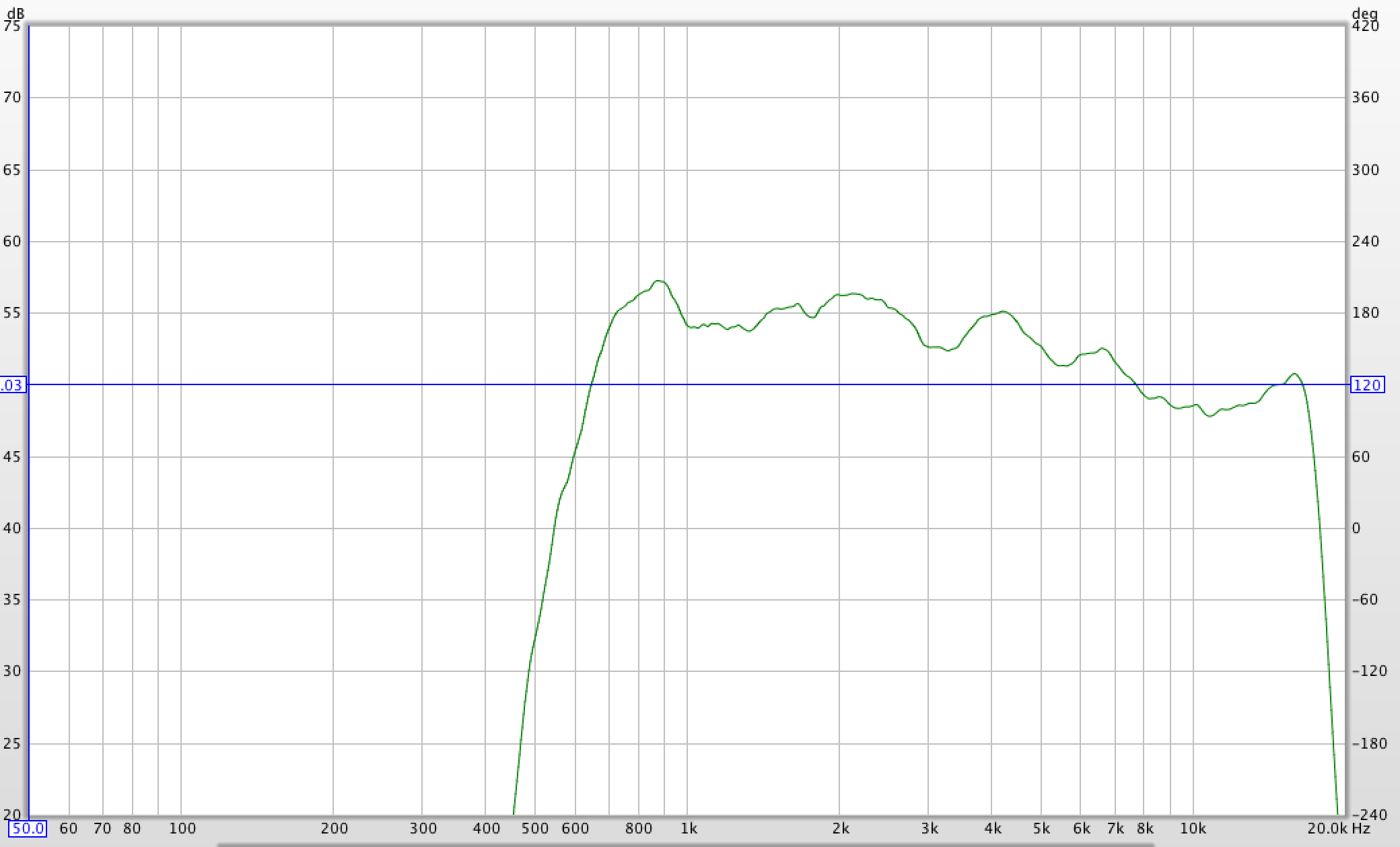Click the .03 dB cursor readout box

[x=12, y=385]
